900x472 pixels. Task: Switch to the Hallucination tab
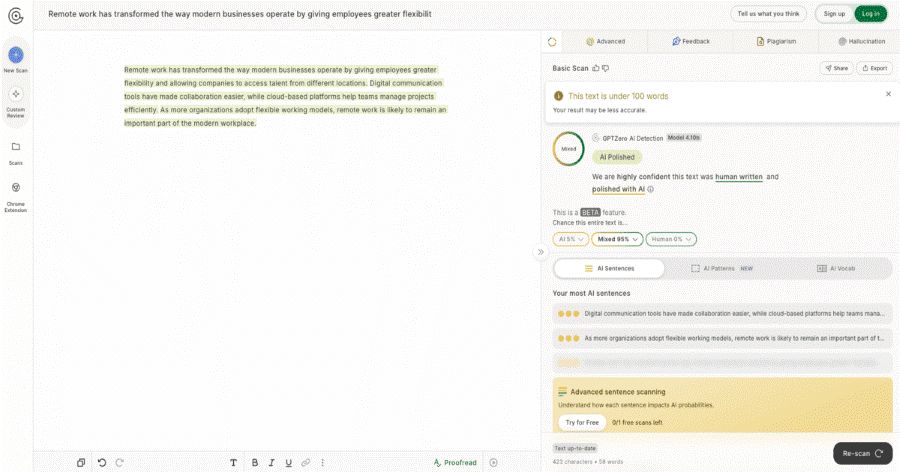tap(862, 41)
